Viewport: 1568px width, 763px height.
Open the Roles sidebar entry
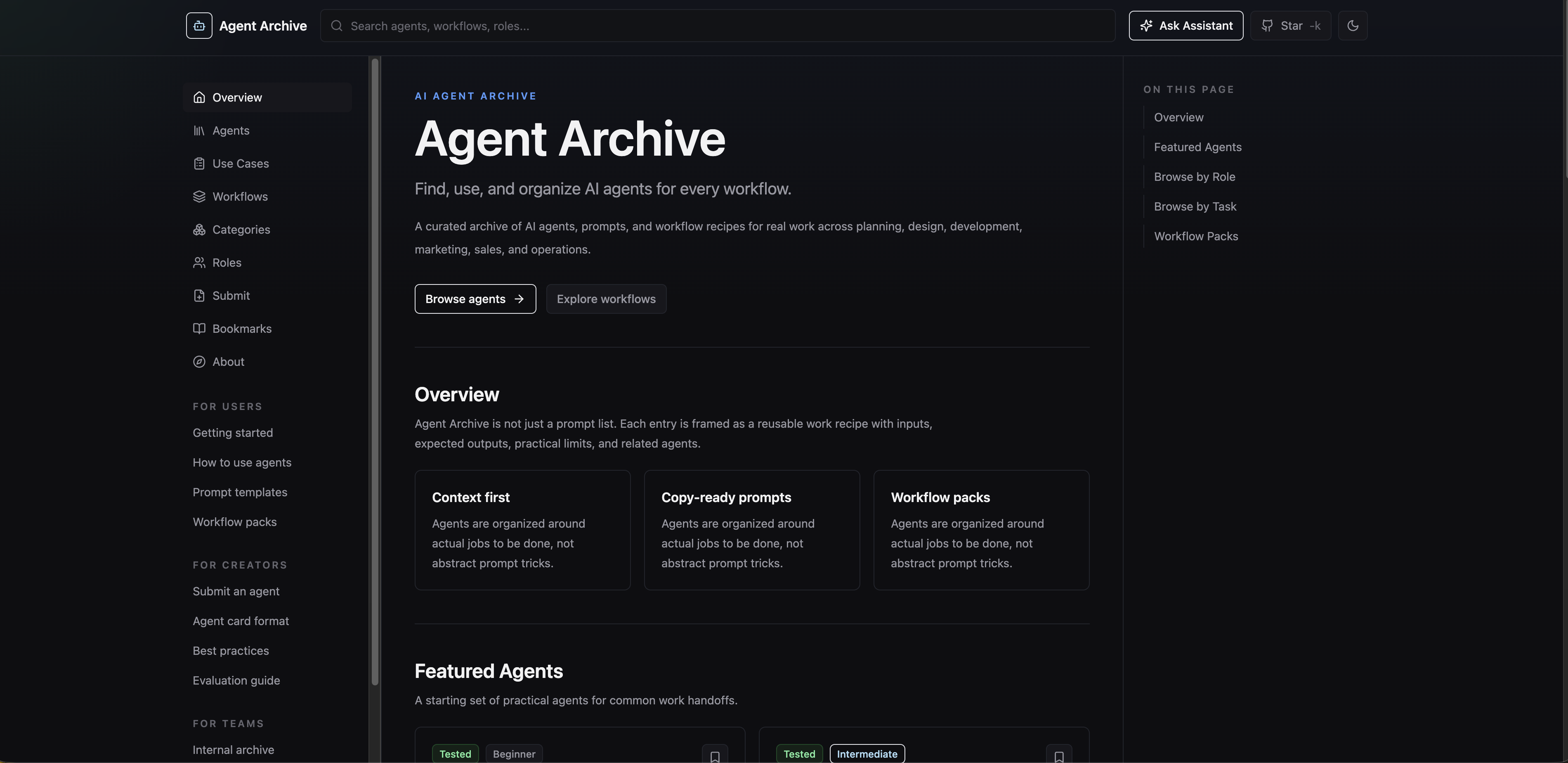tap(267, 263)
